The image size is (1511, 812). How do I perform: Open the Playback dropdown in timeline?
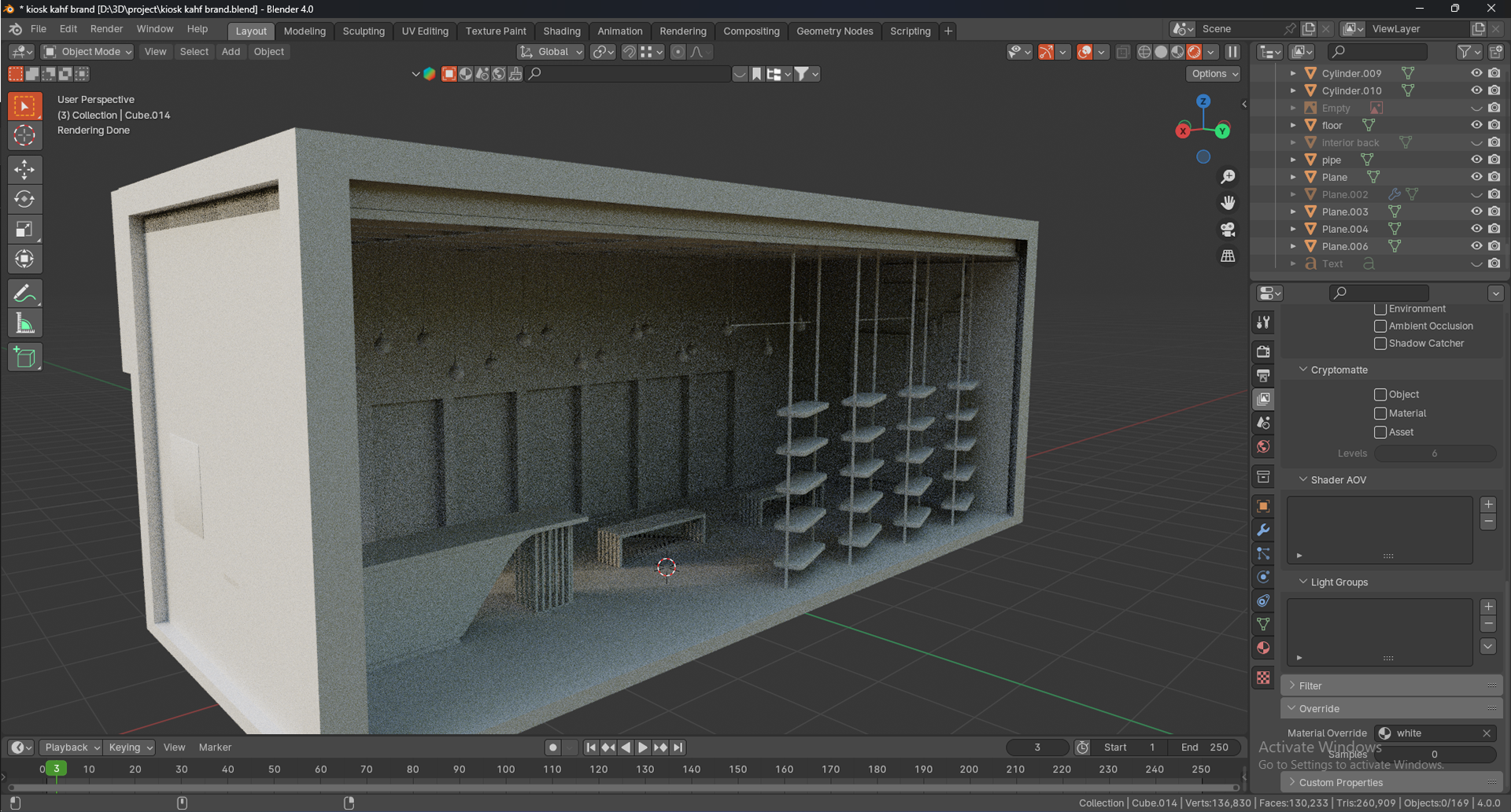[x=71, y=747]
